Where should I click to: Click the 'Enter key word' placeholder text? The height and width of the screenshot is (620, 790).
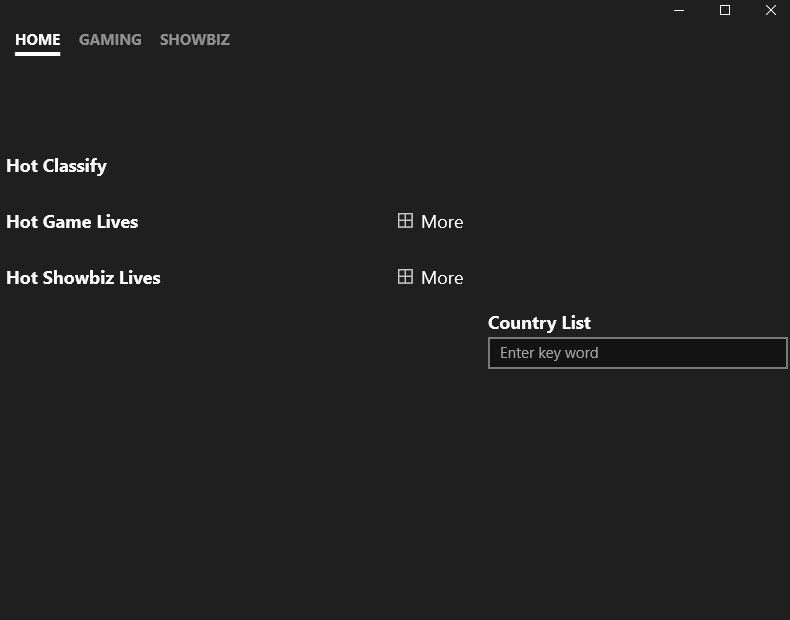549,353
